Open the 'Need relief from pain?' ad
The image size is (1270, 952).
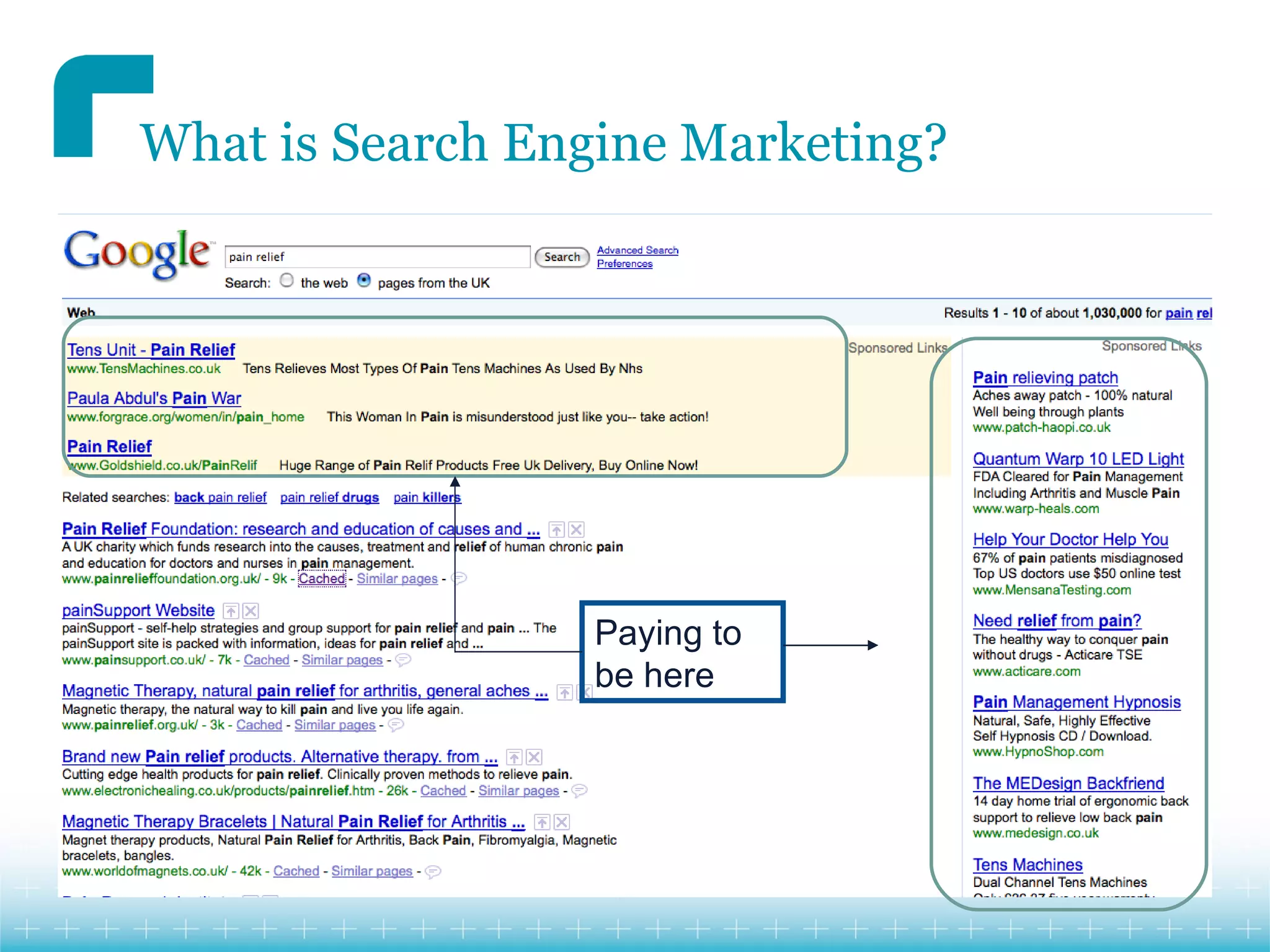tap(1057, 621)
